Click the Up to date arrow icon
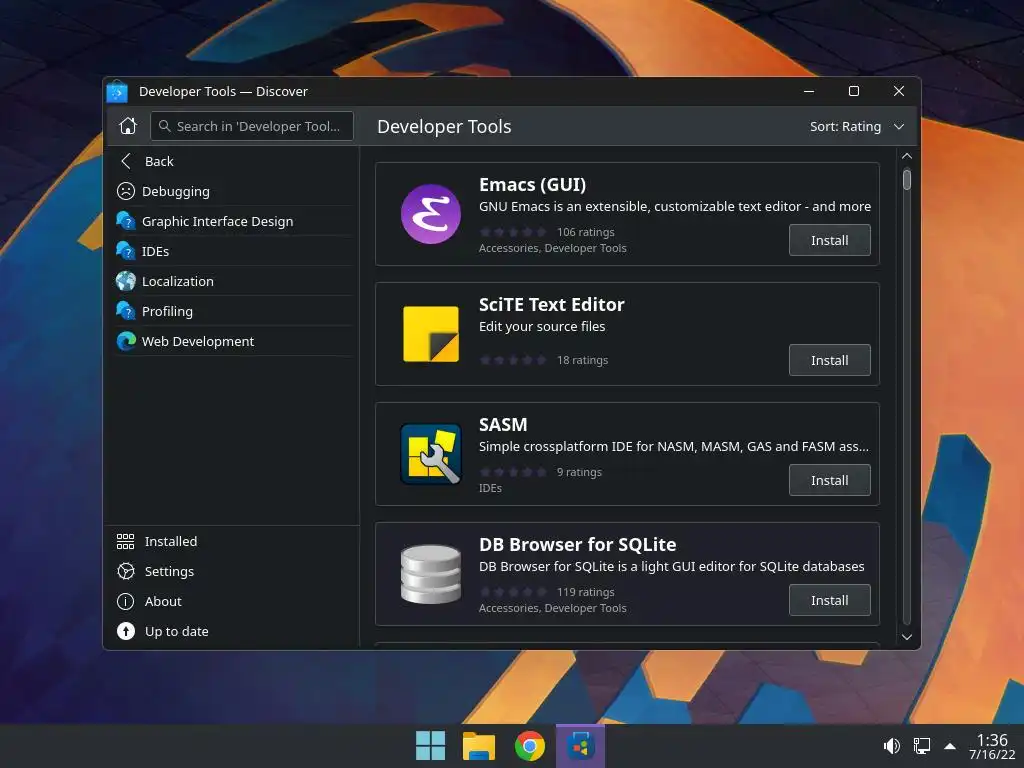The width and height of the screenshot is (1024, 768). pos(125,631)
